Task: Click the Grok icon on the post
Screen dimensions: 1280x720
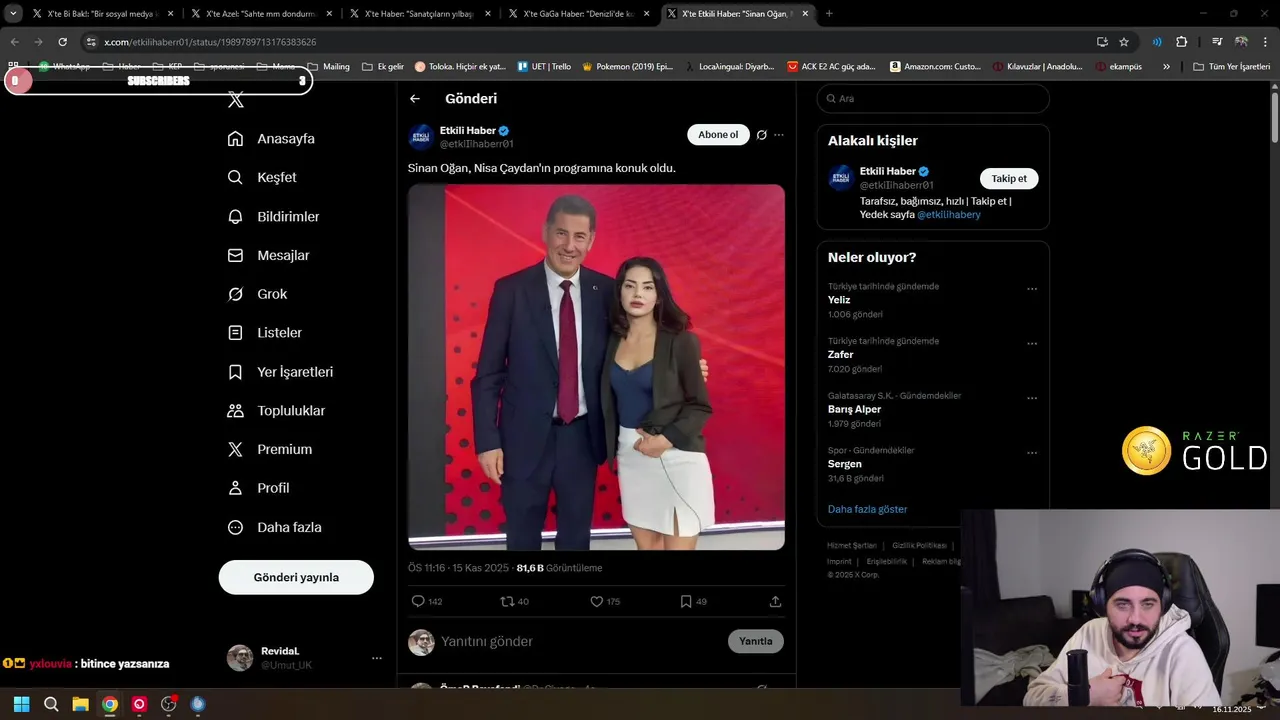Action: point(762,135)
